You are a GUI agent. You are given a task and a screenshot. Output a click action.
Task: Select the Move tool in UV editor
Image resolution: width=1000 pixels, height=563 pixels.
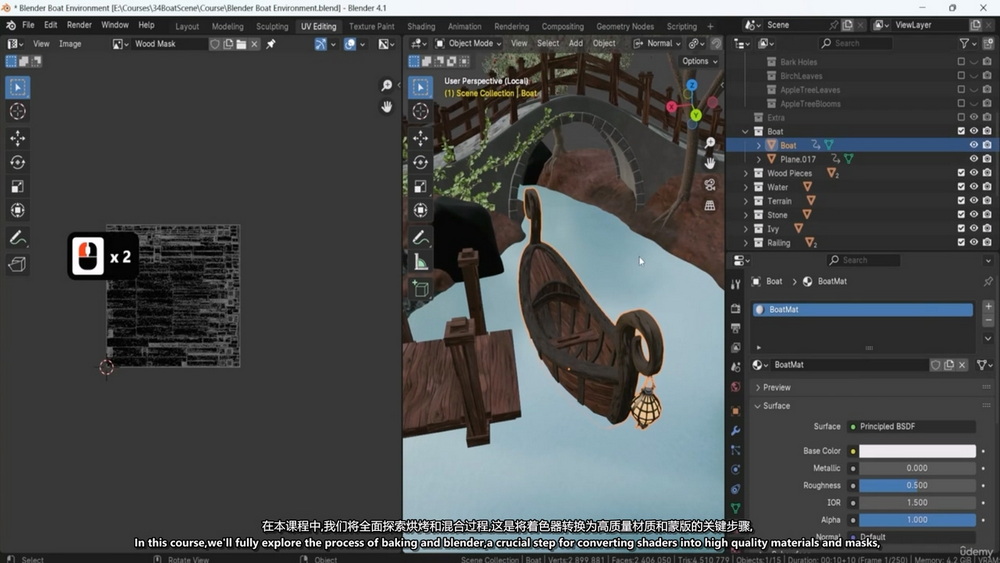coord(17,138)
